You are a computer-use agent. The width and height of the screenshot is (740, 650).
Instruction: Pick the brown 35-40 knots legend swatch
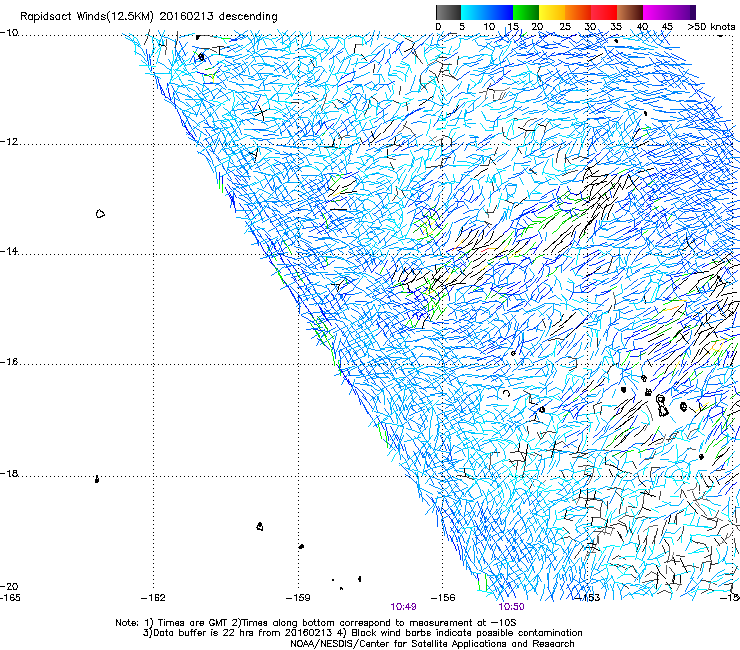(x=630, y=12)
